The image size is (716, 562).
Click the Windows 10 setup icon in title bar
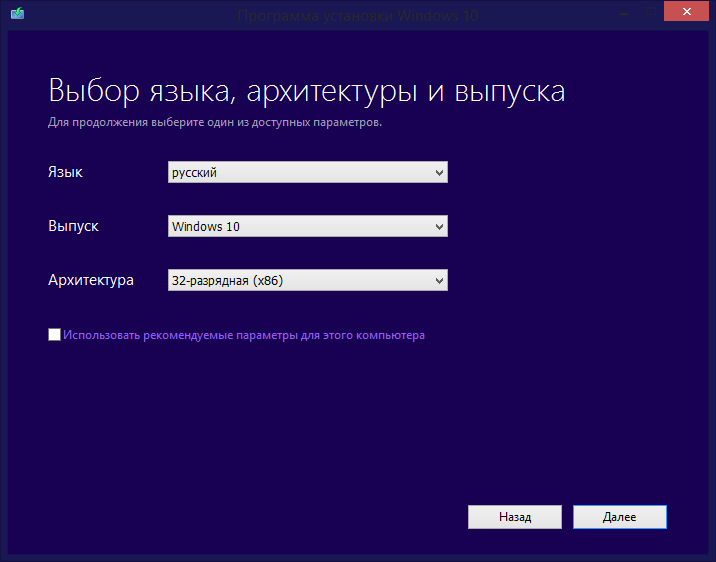[17, 13]
